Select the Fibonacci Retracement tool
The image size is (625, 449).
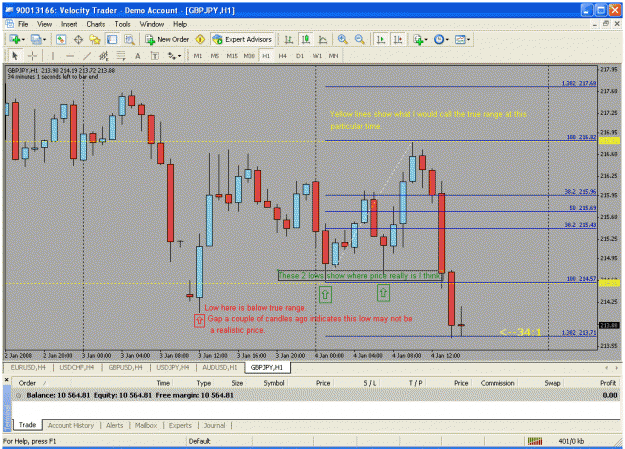(x=121, y=56)
